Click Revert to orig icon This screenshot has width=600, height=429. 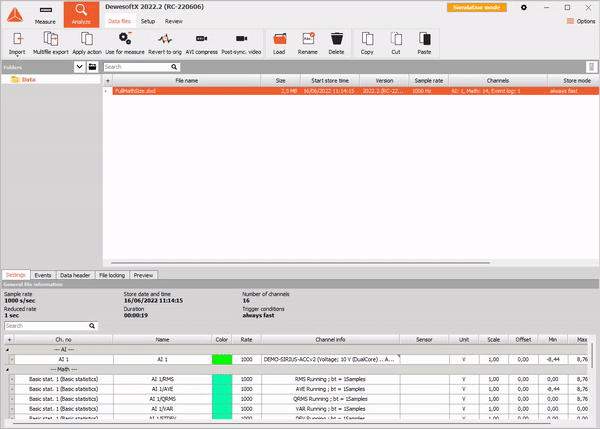point(165,44)
